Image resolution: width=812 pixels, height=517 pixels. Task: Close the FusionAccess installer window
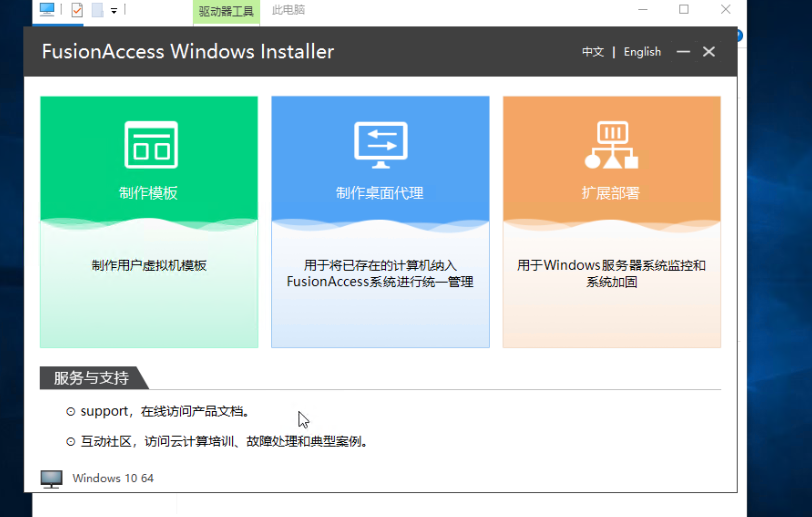point(709,51)
